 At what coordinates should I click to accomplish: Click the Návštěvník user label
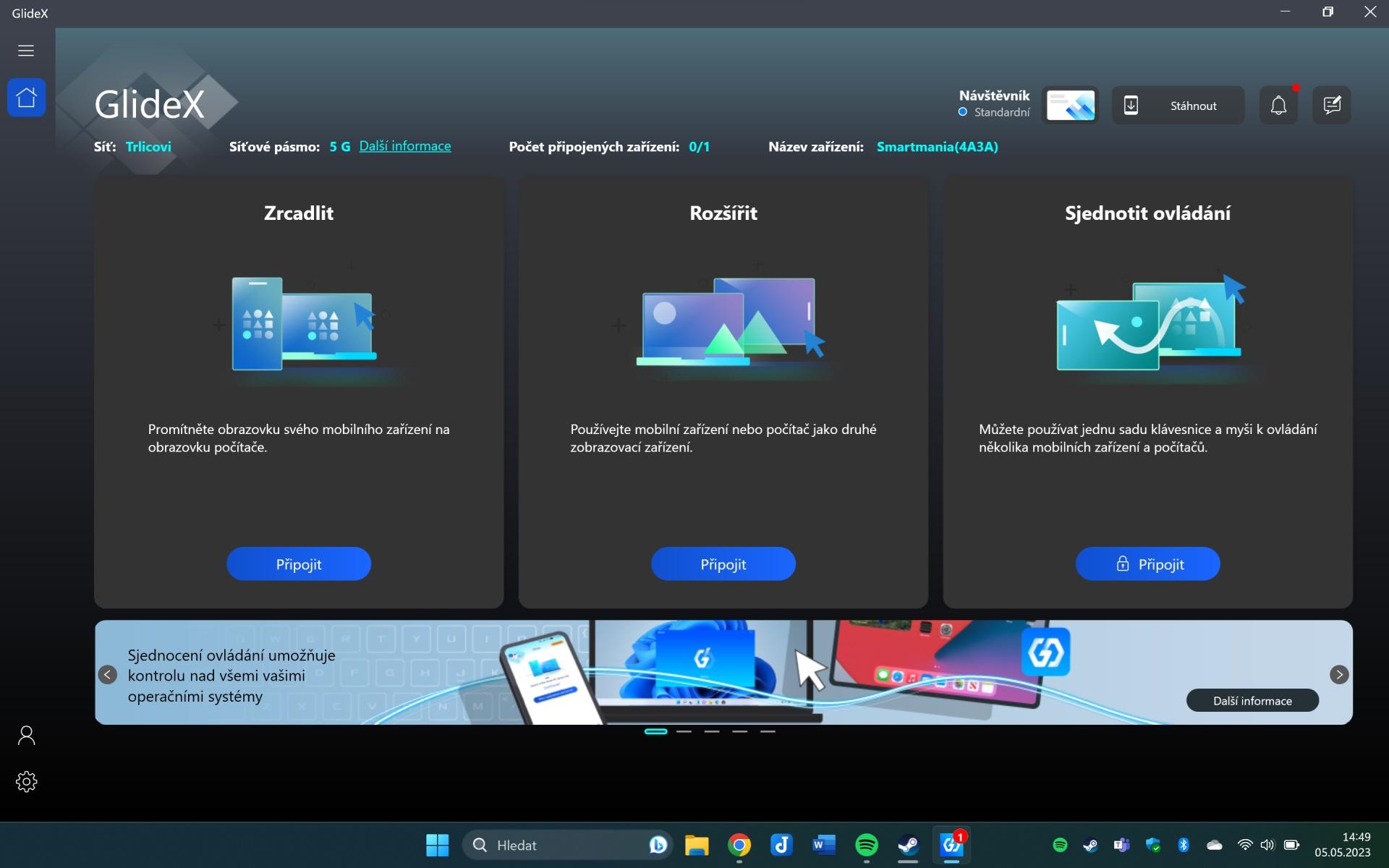(994, 95)
